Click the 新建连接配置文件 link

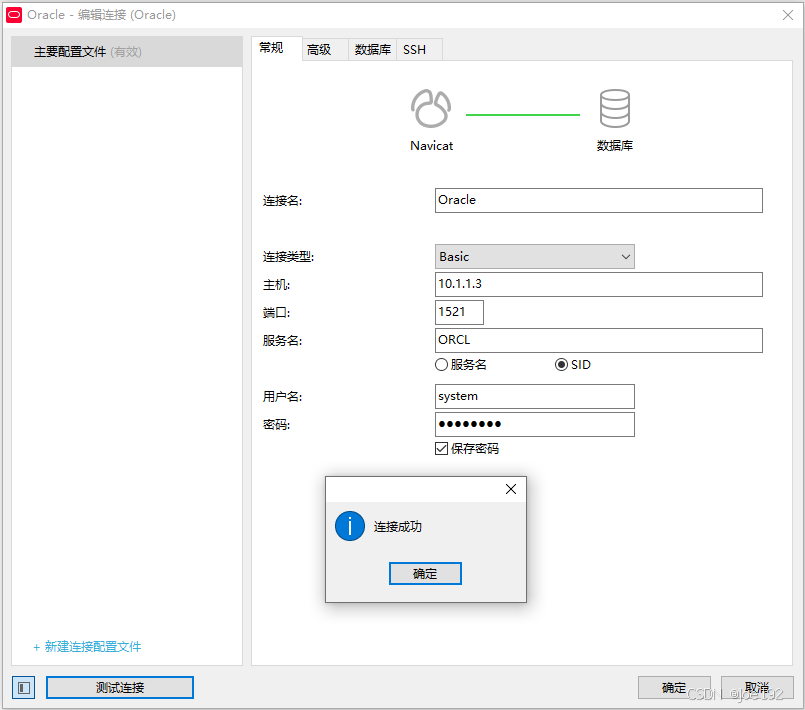pyautogui.click(x=87, y=647)
